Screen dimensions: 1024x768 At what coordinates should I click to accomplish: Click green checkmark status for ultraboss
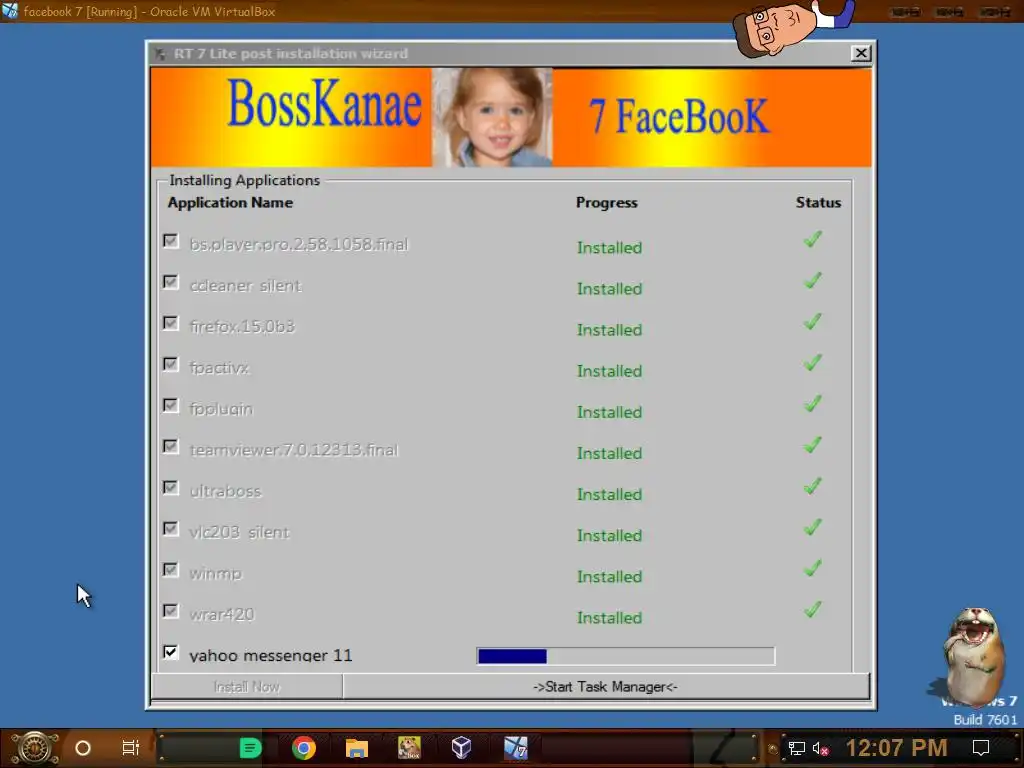coord(812,487)
